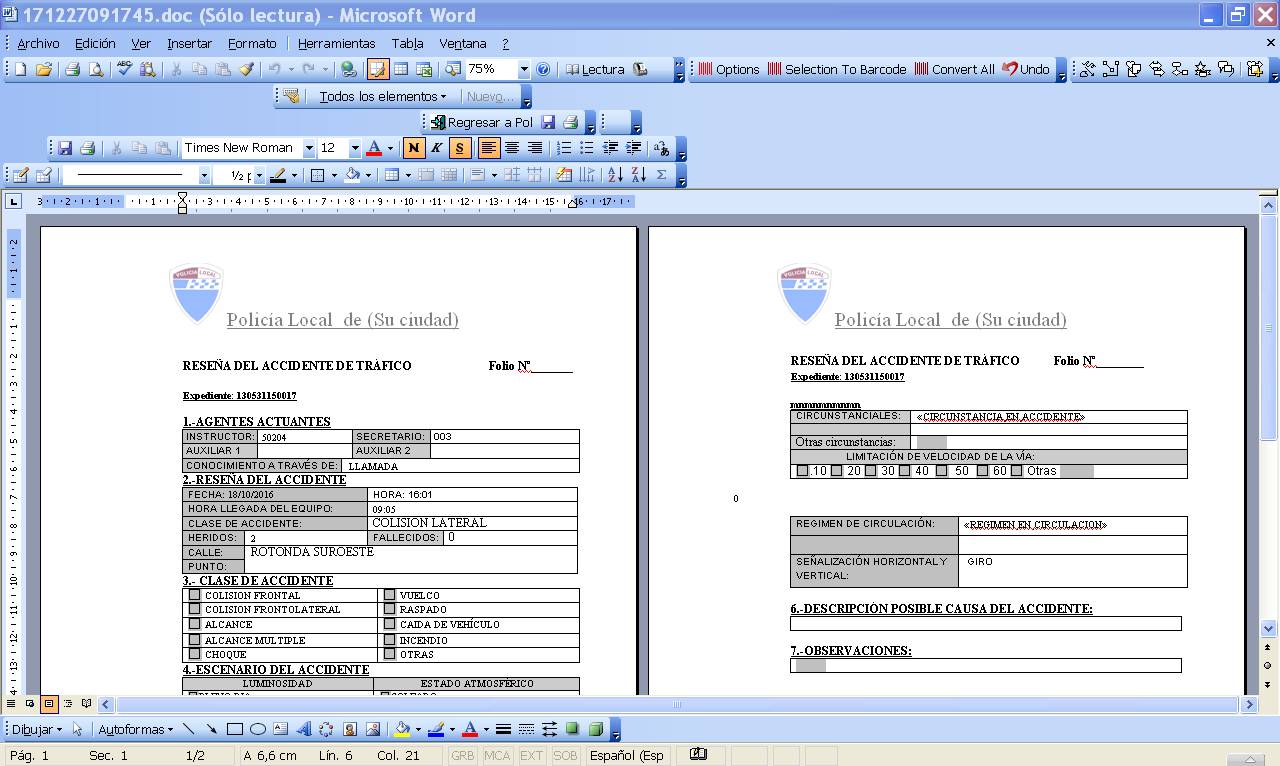The width and height of the screenshot is (1280, 766).
Task: Insert a table from the top toolbar
Action: coord(401,69)
